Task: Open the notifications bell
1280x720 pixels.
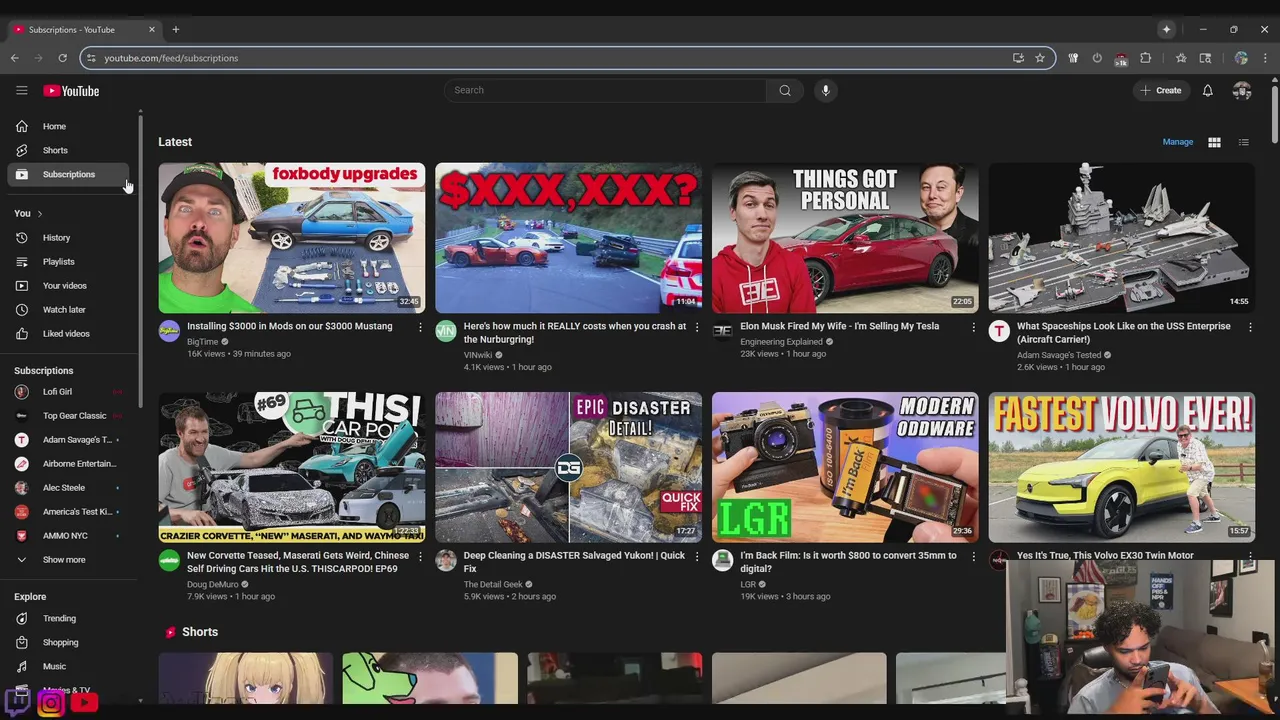Action: (1207, 90)
